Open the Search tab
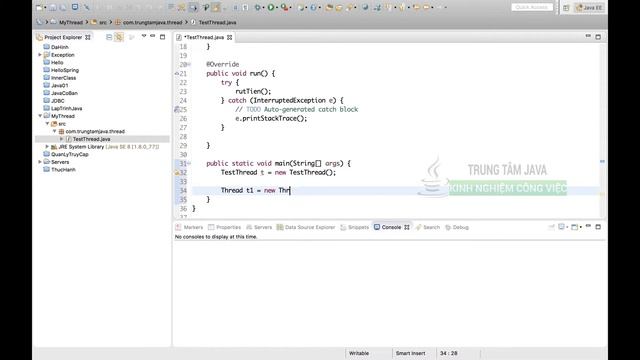 pyautogui.click(x=428, y=227)
